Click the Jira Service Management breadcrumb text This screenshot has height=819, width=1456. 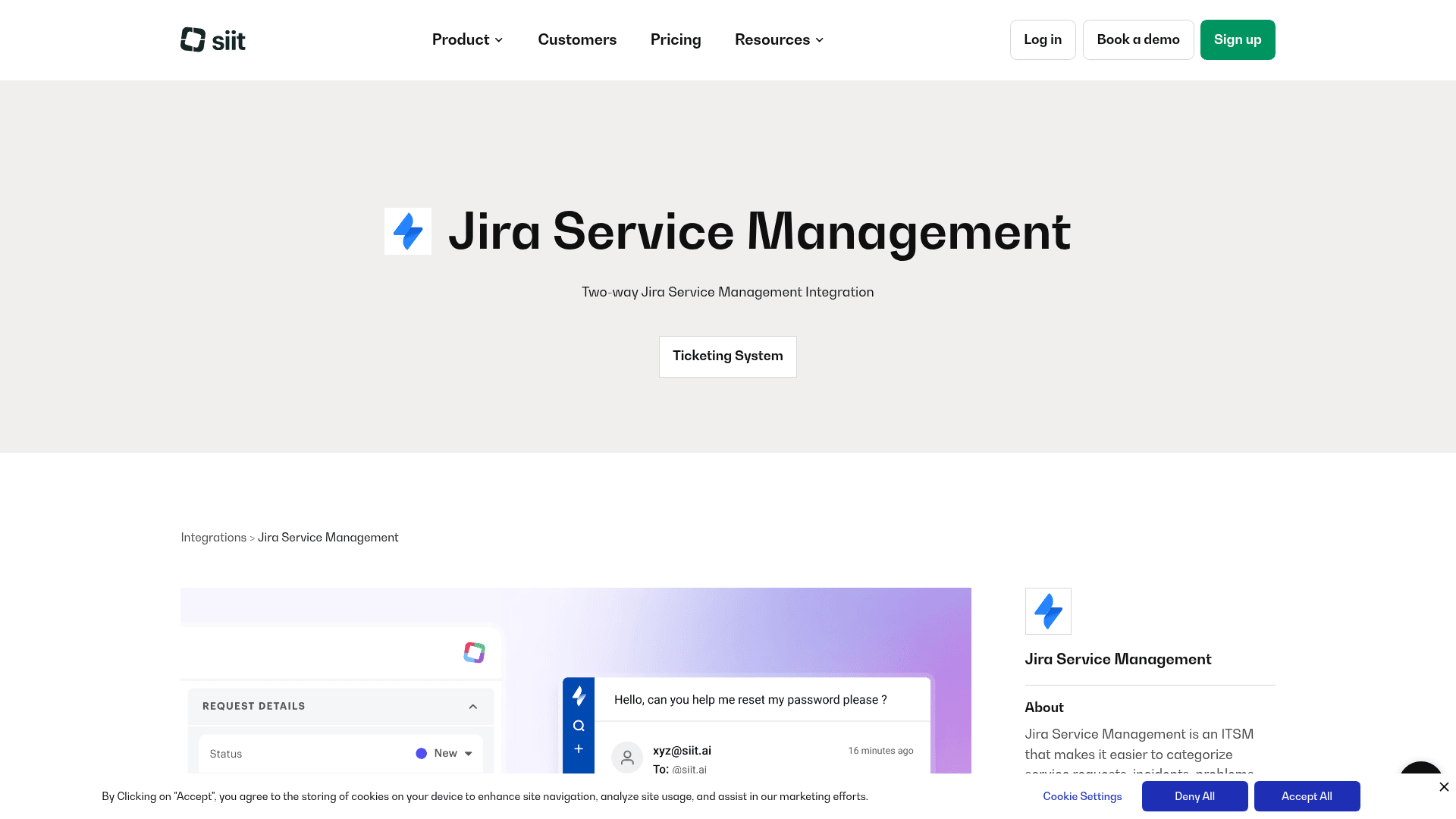tap(328, 537)
